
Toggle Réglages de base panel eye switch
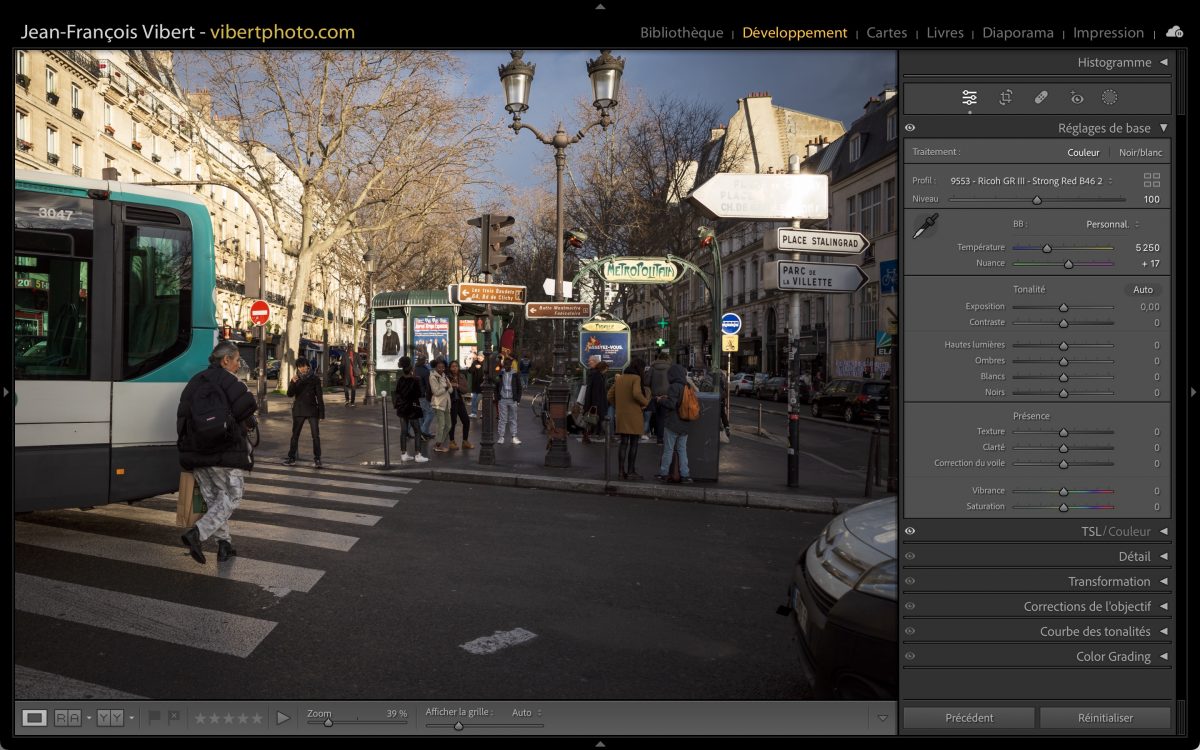point(910,128)
